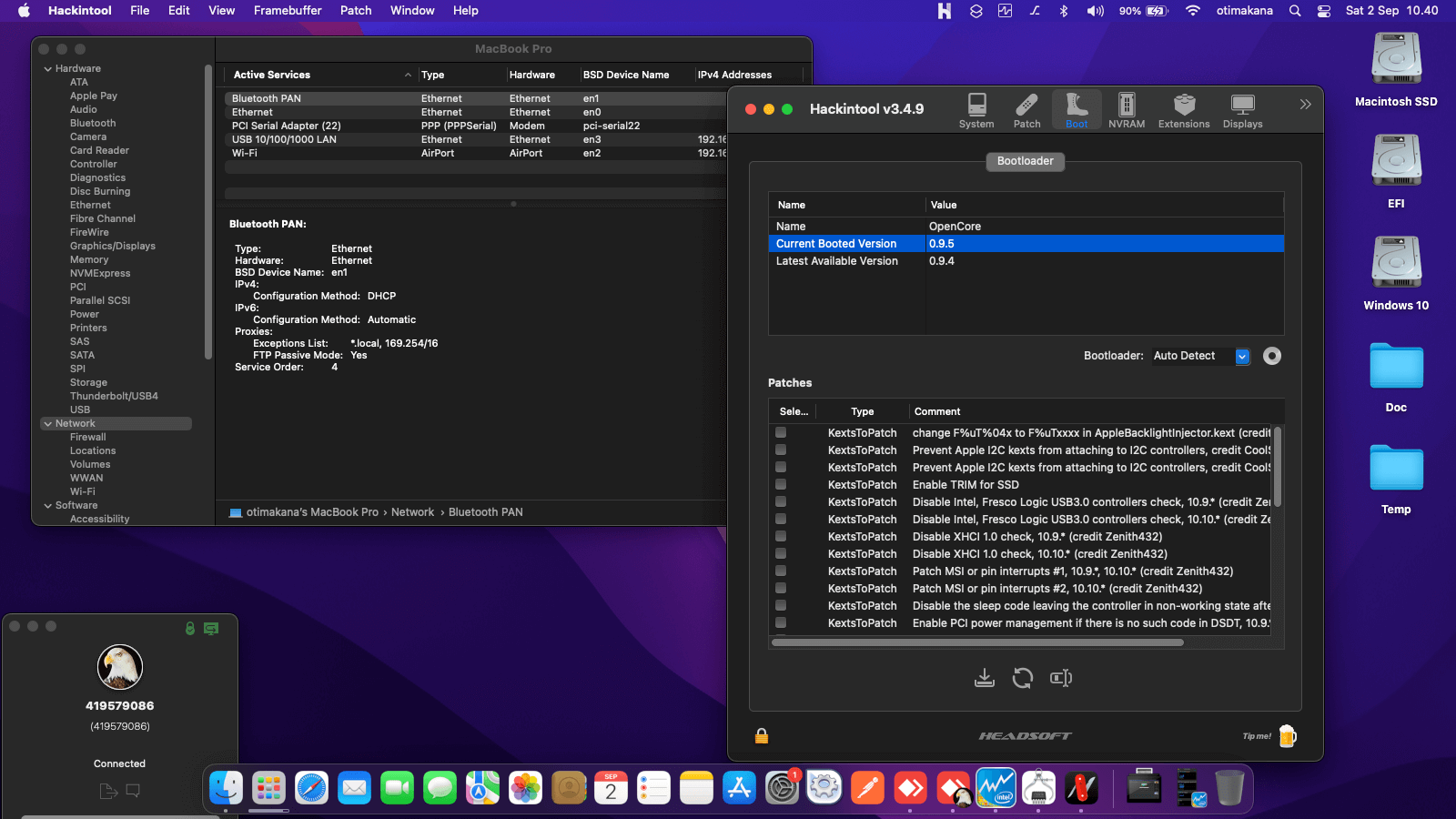Open the Patch menu in the menu bar
This screenshot has height=819, width=1456.
click(356, 11)
